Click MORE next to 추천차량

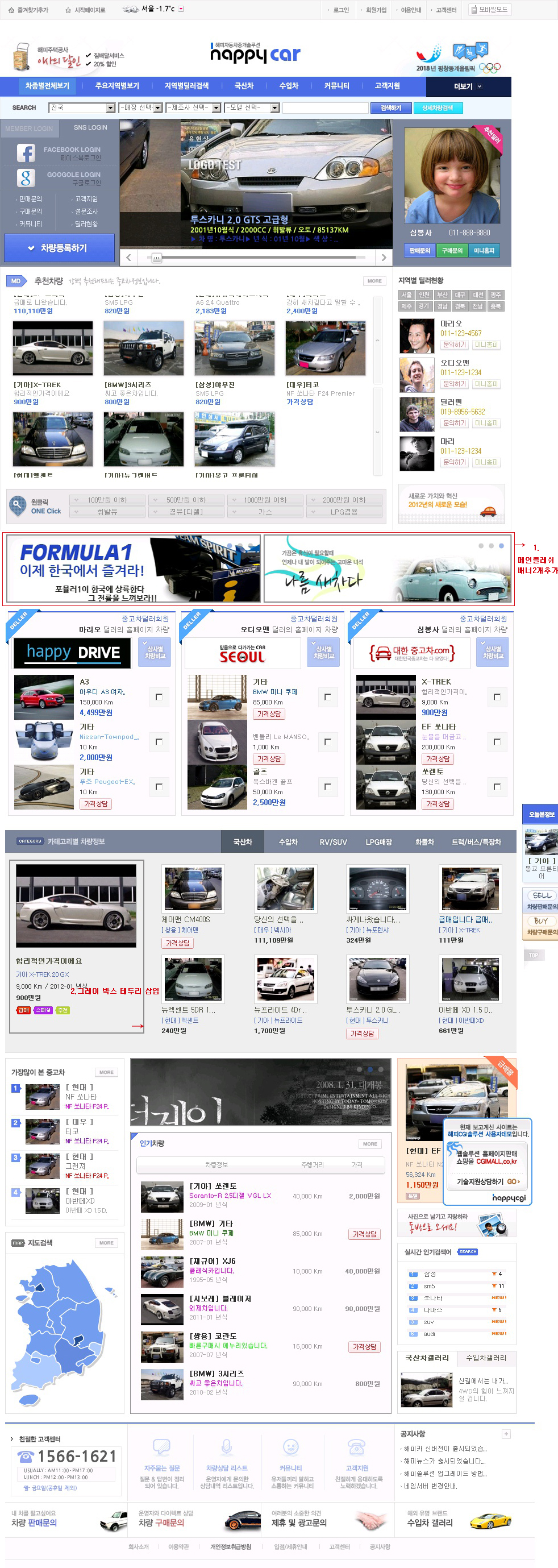tap(374, 281)
